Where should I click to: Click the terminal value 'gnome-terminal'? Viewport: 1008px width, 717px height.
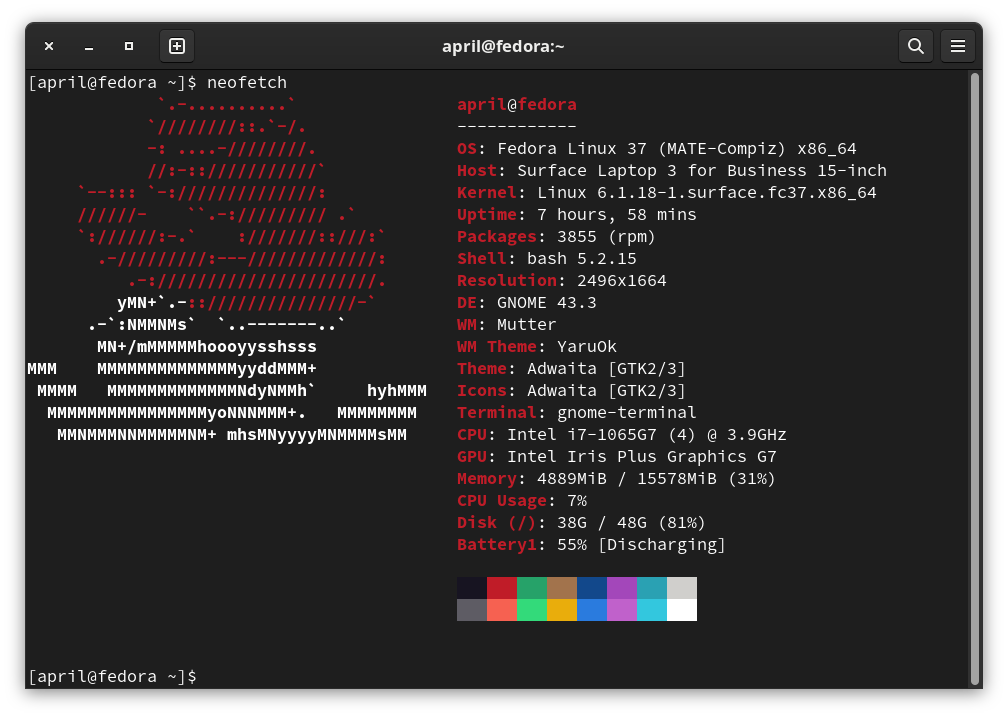(627, 412)
